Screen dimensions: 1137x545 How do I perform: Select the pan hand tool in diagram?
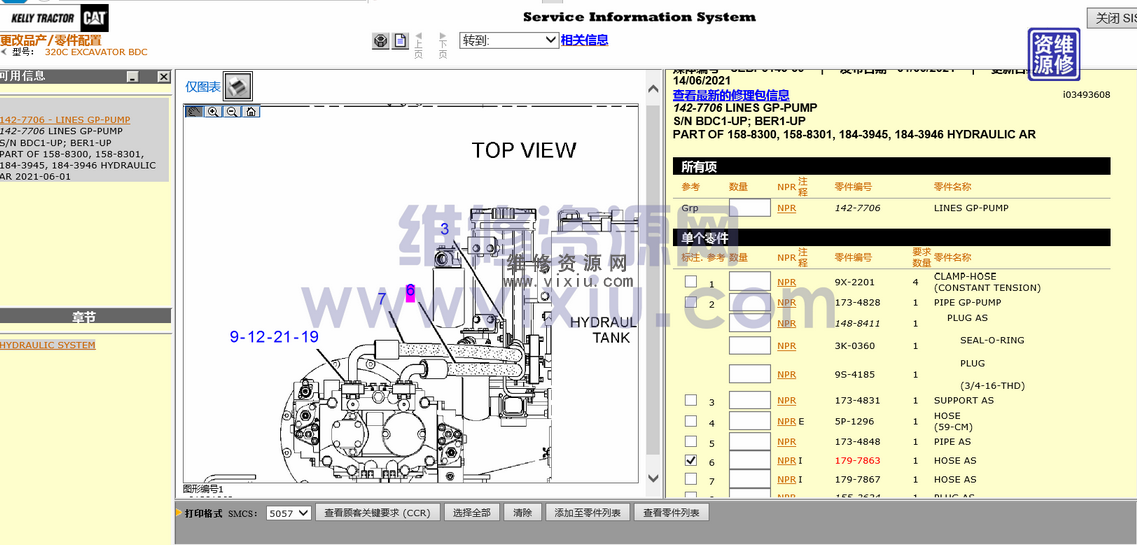[194, 111]
